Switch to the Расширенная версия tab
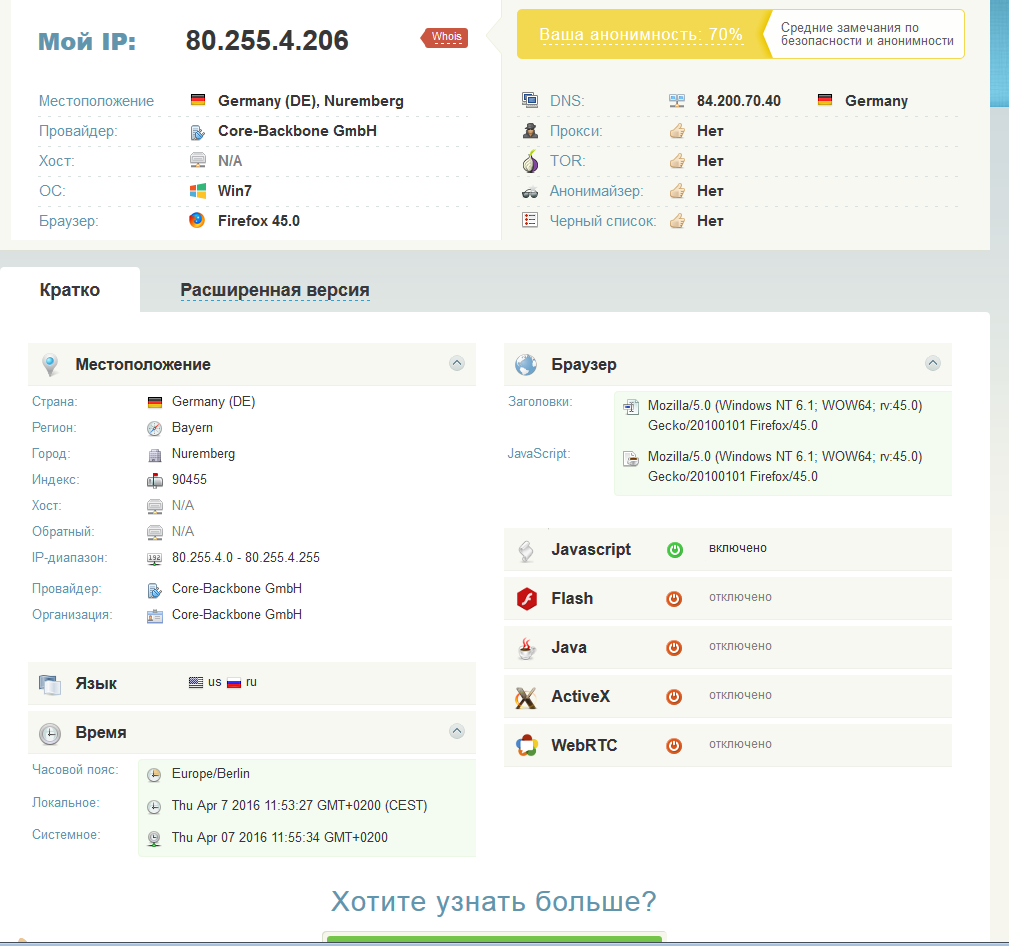 pyautogui.click(x=275, y=291)
